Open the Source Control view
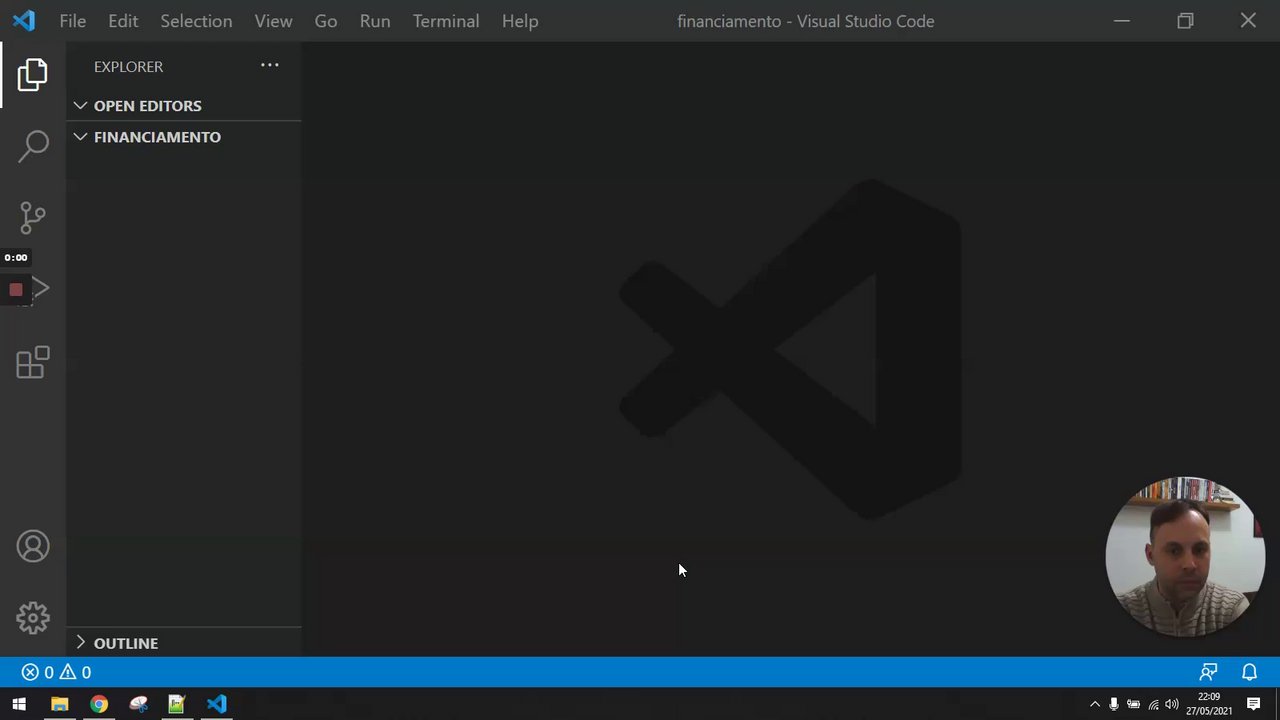The image size is (1280, 720). click(x=33, y=218)
